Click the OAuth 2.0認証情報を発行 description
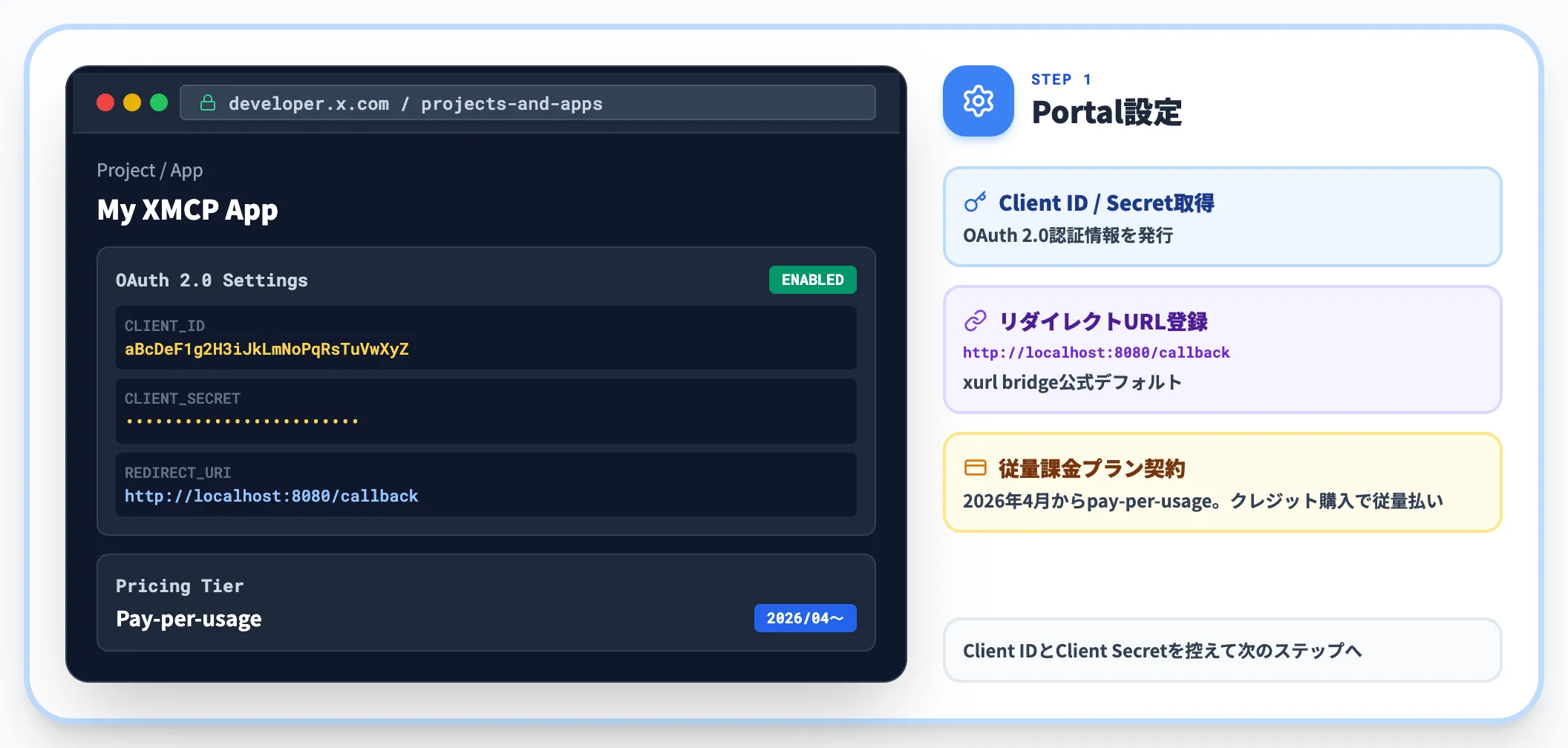 (x=1068, y=235)
